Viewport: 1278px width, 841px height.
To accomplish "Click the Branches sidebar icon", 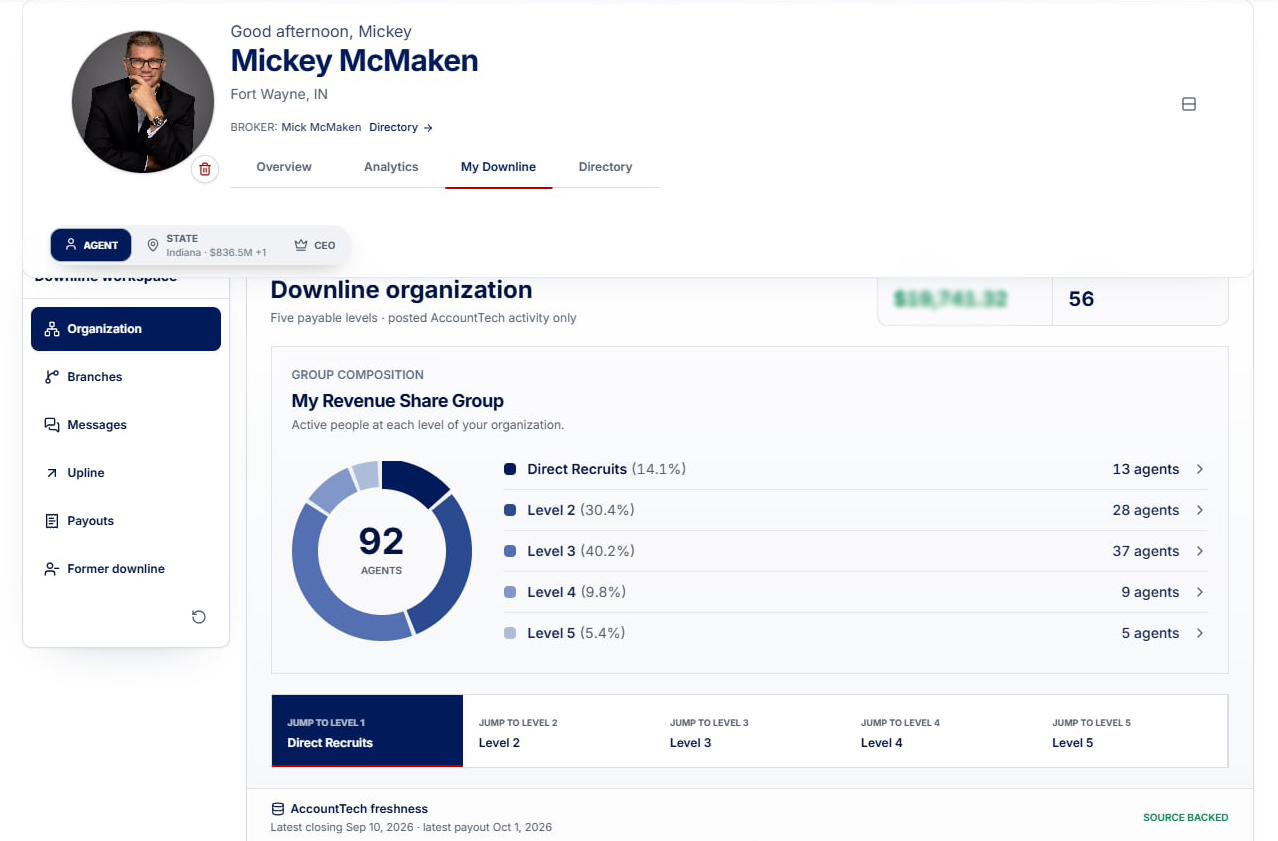I will 52,377.
